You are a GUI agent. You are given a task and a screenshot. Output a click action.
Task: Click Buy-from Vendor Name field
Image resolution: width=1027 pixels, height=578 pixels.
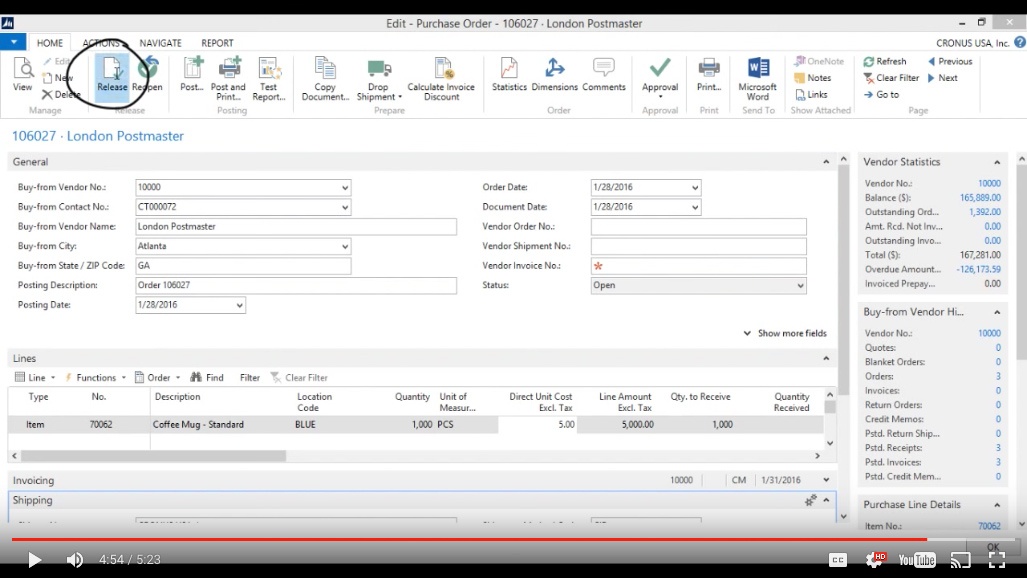[x=295, y=227]
